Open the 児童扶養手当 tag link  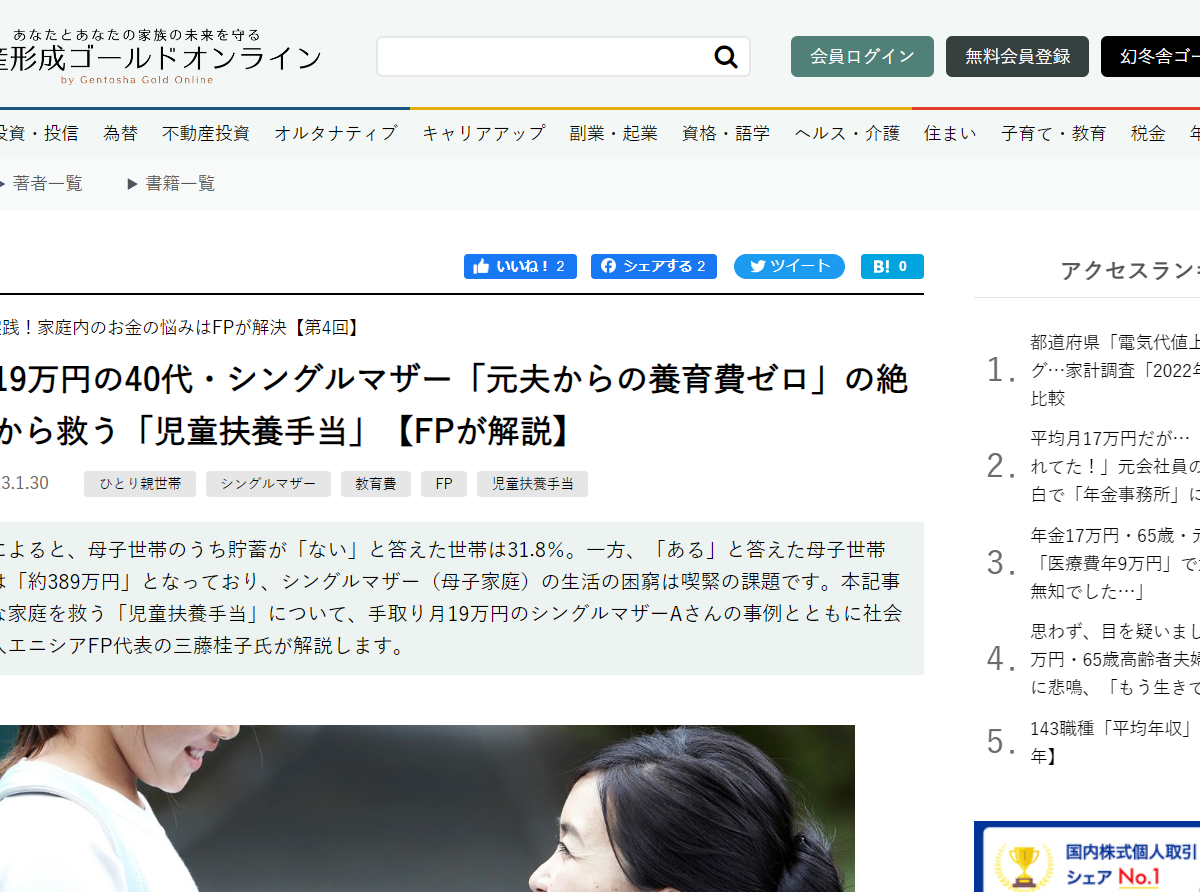tap(532, 483)
